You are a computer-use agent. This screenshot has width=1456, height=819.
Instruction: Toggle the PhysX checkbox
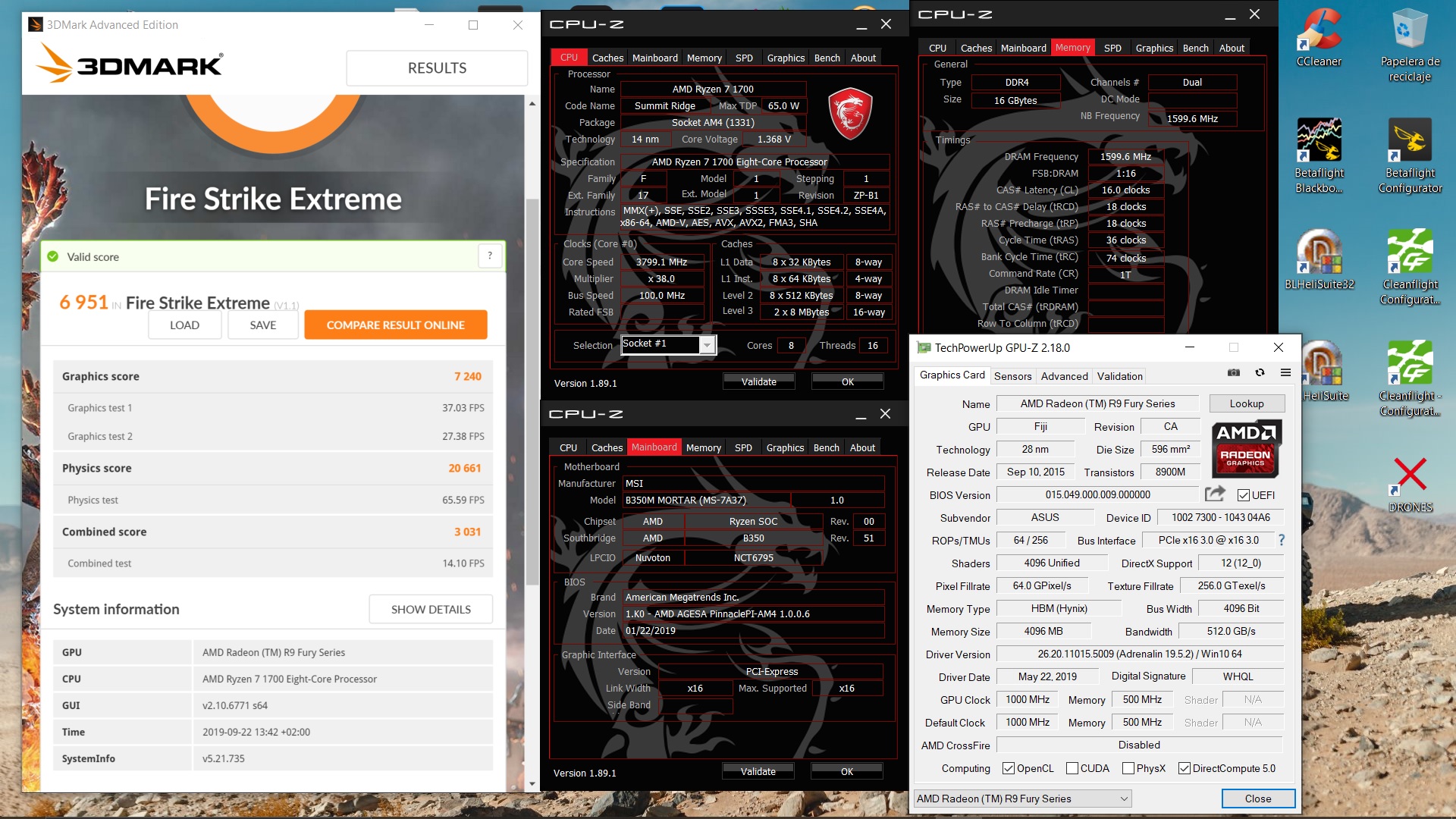tap(1128, 768)
